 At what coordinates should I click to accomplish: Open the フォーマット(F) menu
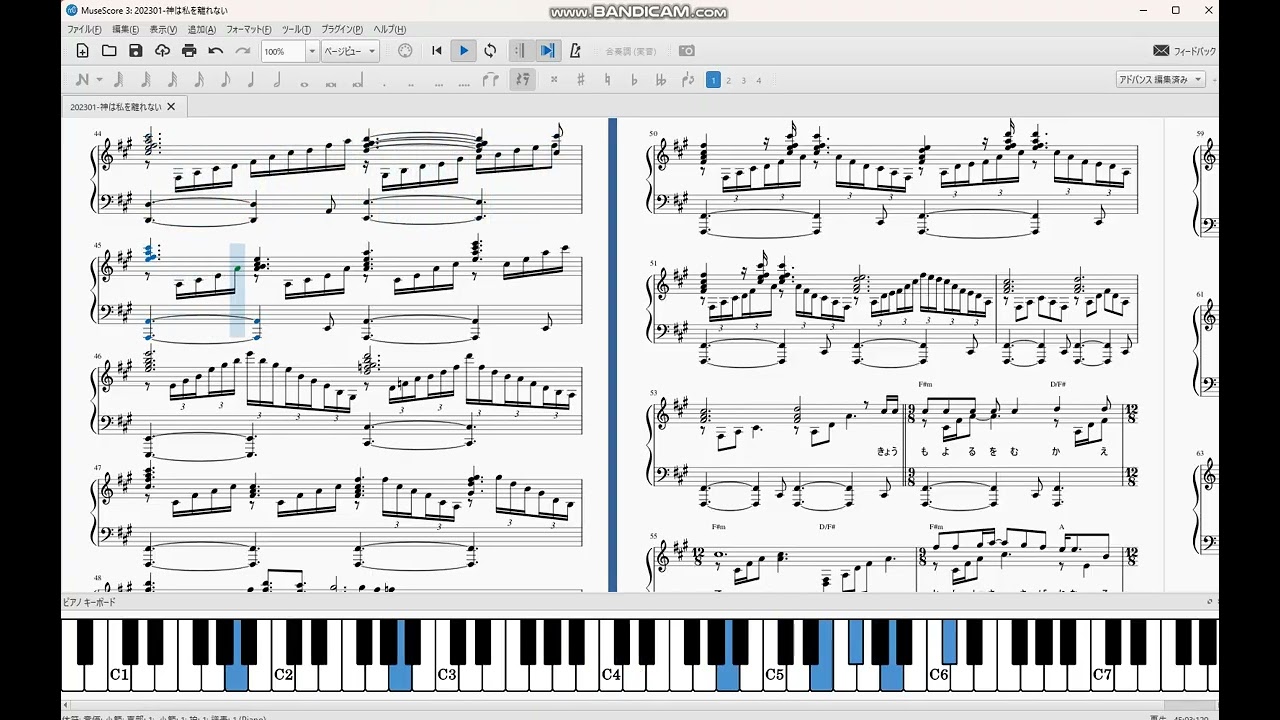(248, 30)
